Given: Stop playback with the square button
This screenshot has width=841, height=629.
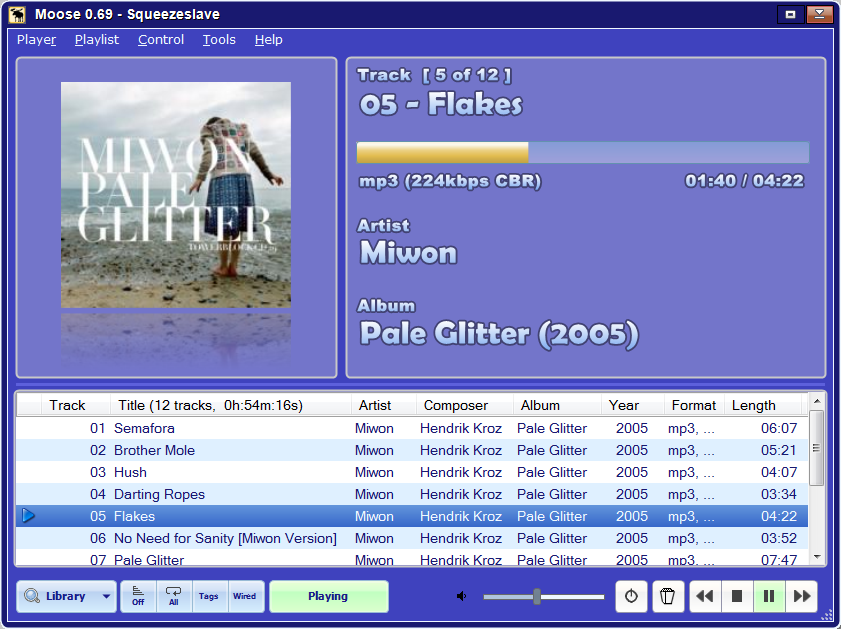Looking at the screenshot, I should pos(737,596).
